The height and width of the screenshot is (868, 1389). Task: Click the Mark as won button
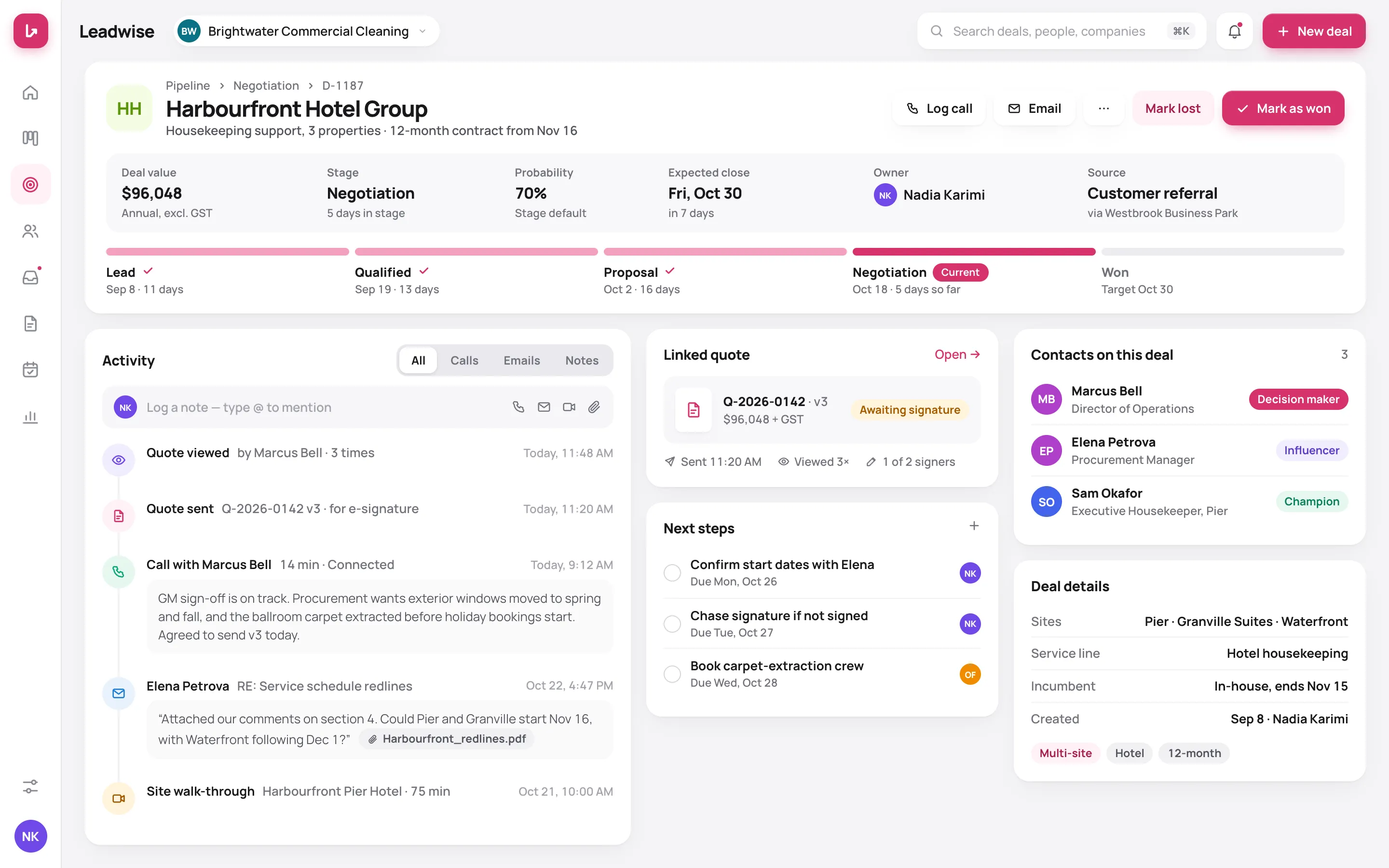[x=1283, y=108]
